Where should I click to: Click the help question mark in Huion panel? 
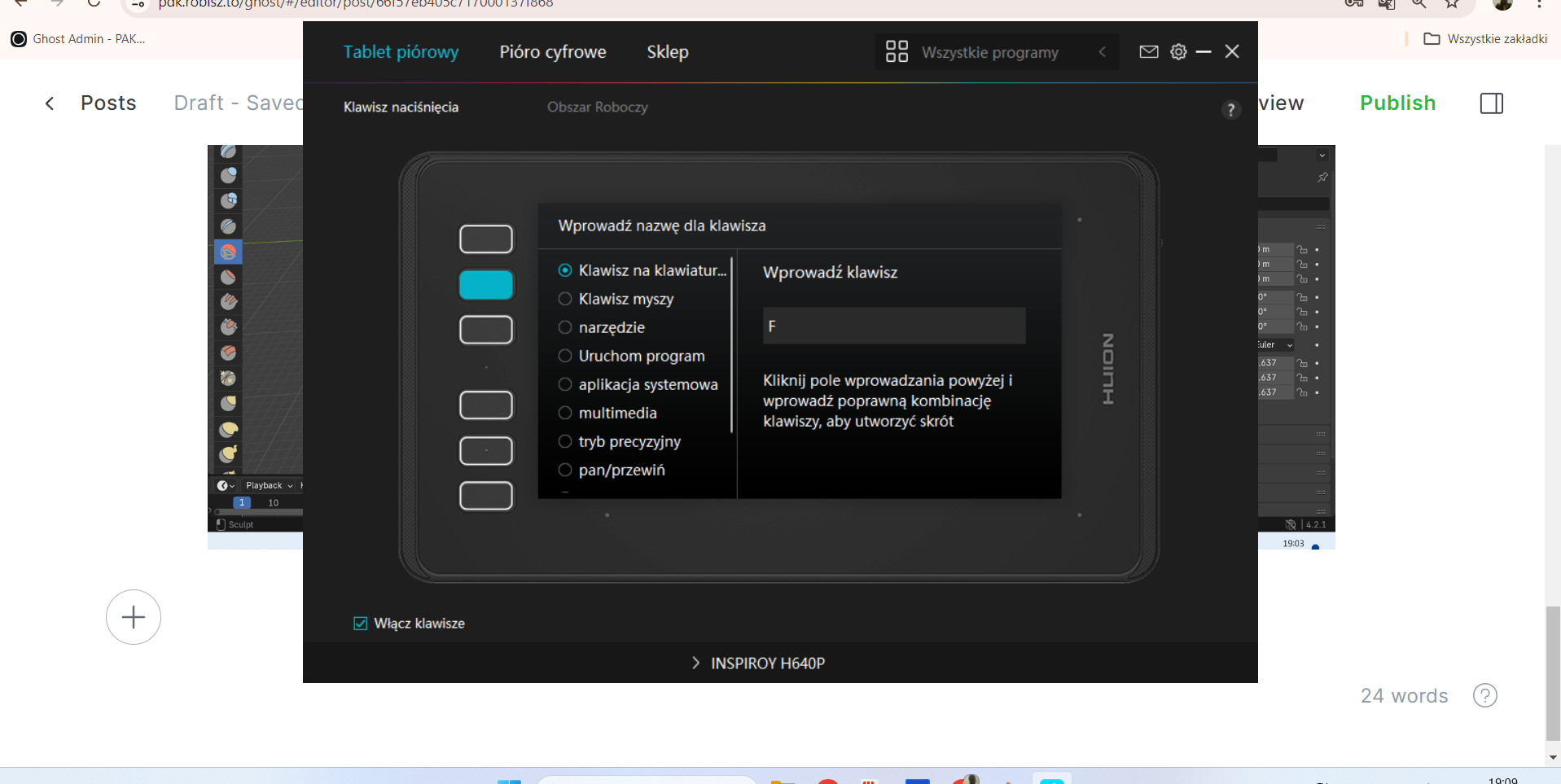[1230, 110]
